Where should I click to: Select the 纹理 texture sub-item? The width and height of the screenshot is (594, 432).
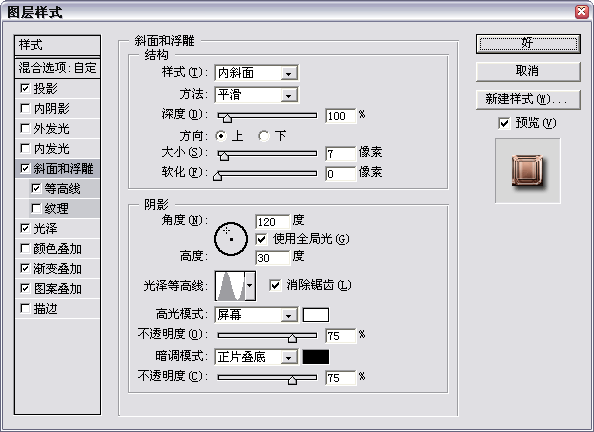56,208
